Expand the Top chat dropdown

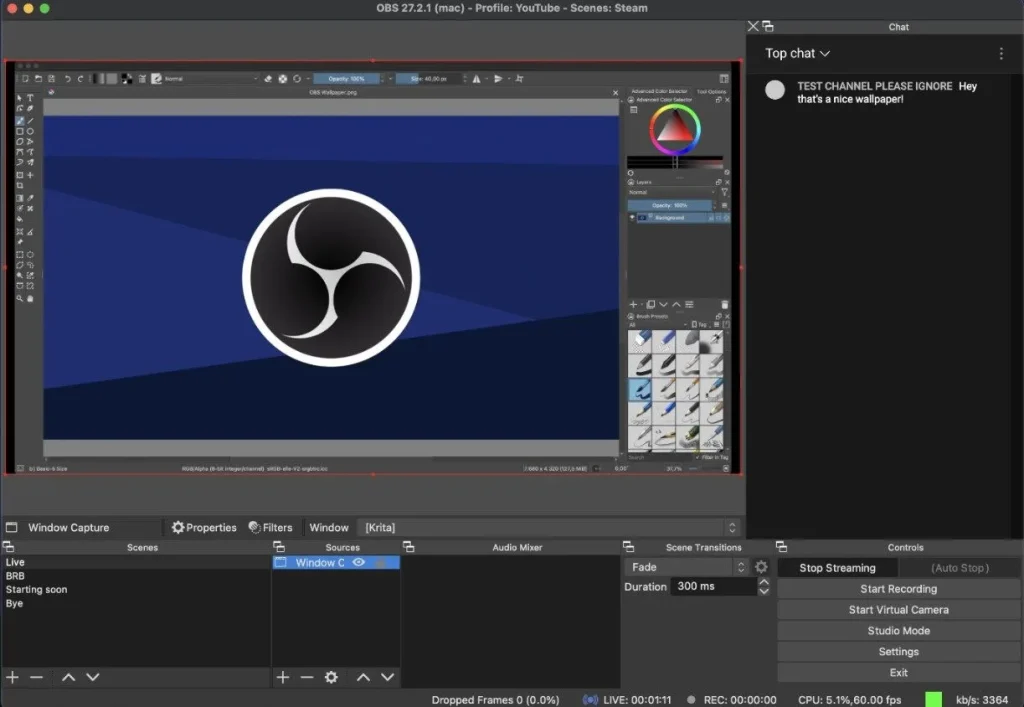[x=797, y=54]
